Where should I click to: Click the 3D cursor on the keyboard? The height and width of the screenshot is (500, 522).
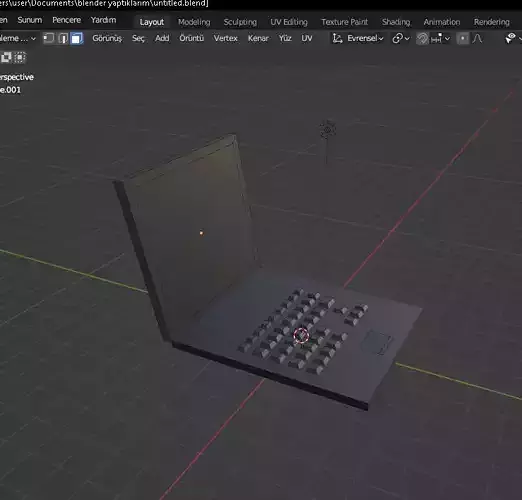tap(301, 335)
